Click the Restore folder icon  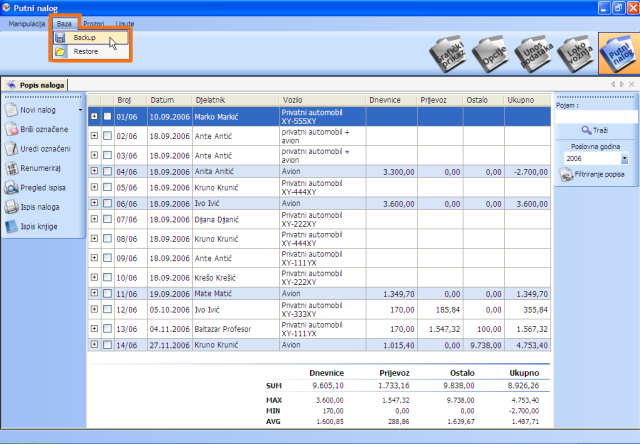[x=60, y=52]
